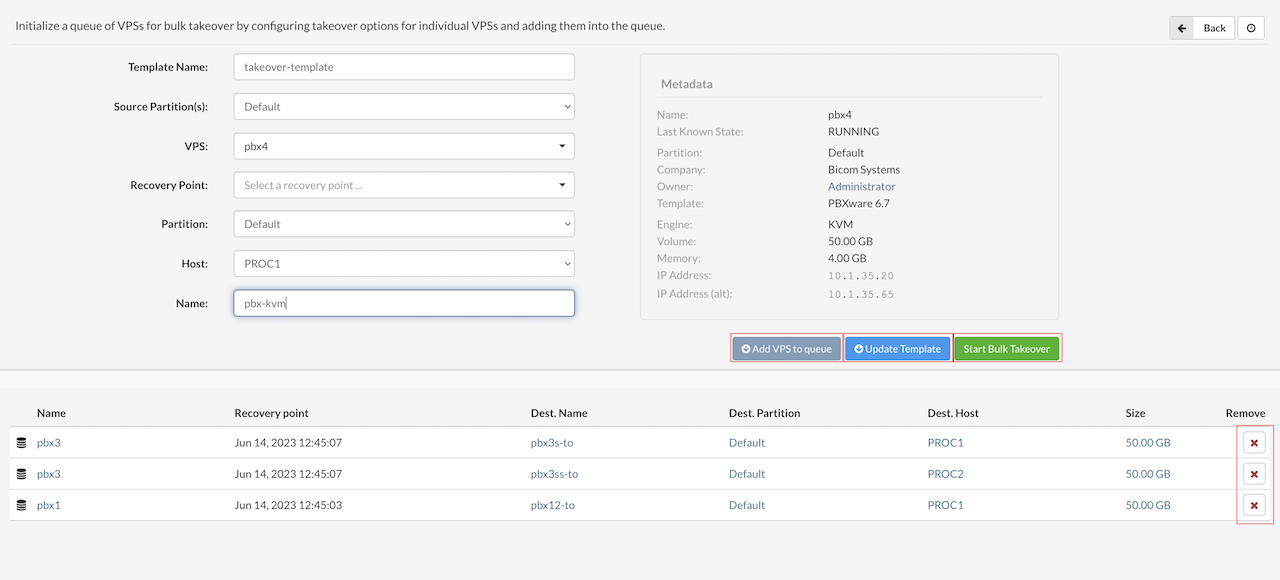
Task: Focus the Name field containing pbx-kvm
Action: coord(404,303)
